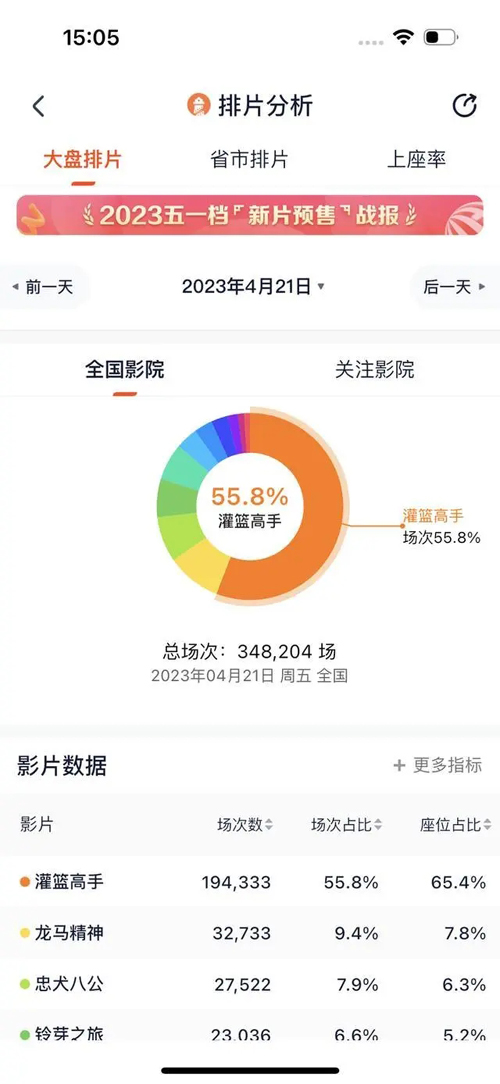Image resolution: width=500 pixels, height=1084 pixels.
Task: Tap the lighthouse logo beside 排片分析
Action: pos(198,106)
